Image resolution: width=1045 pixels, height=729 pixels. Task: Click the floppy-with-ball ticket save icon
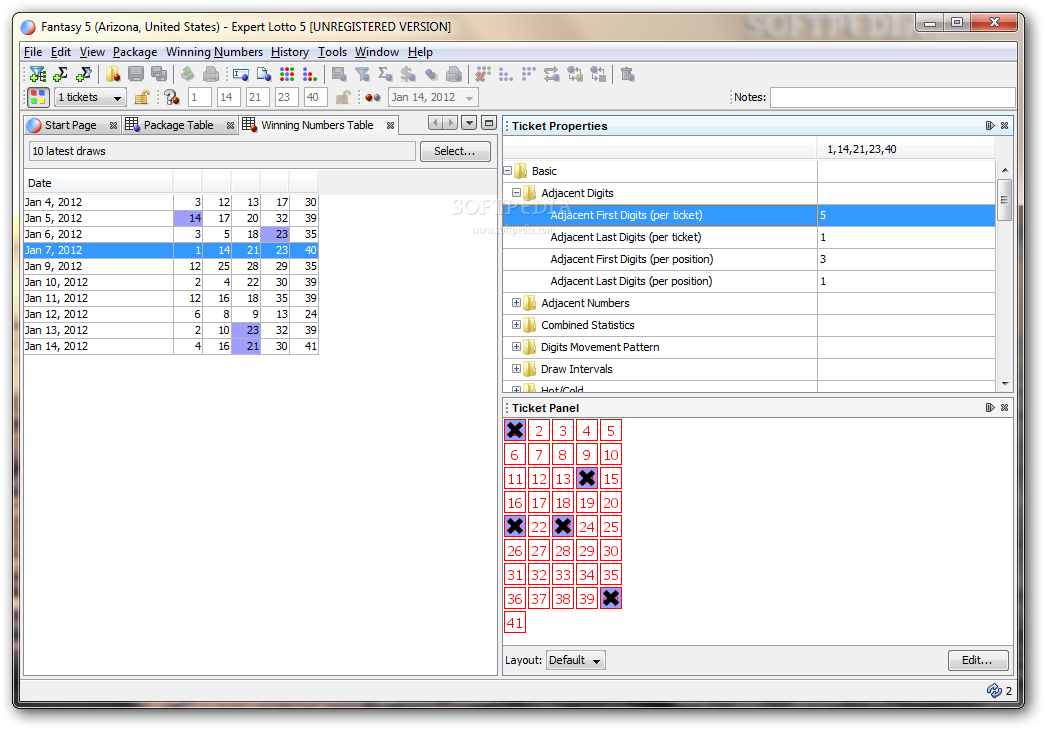[339, 74]
